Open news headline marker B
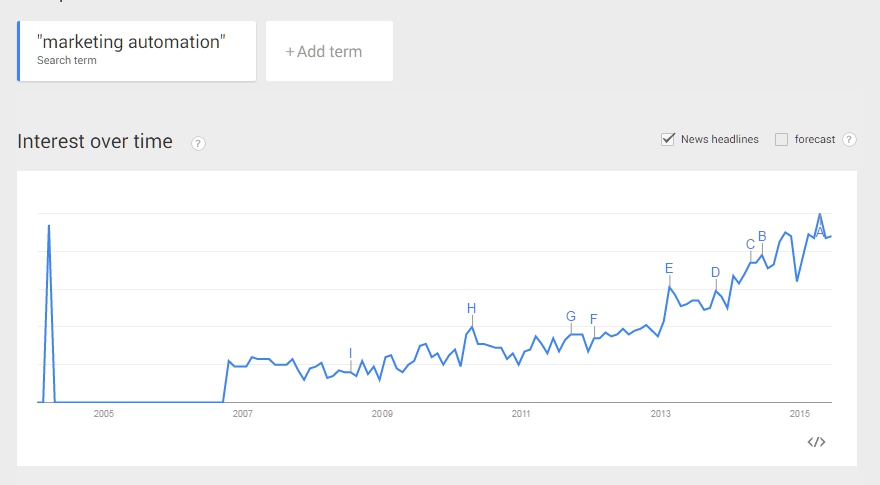The width and height of the screenshot is (880, 485). click(x=762, y=236)
